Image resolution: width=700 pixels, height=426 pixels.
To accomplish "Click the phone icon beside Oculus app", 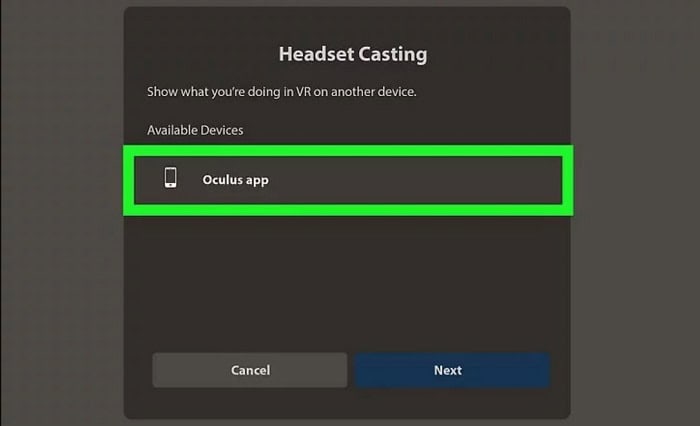I will point(170,177).
